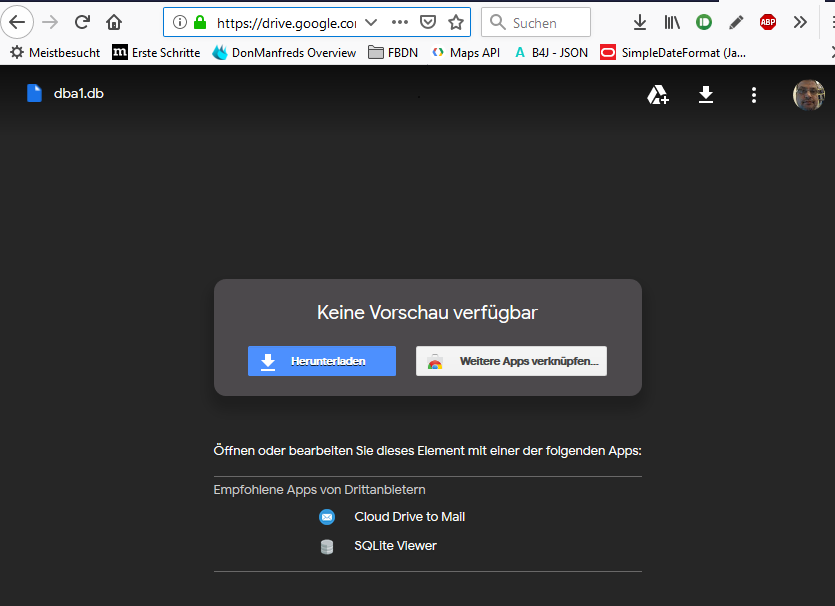
Task: Open the Maps API bookmark
Action: [x=466, y=52]
